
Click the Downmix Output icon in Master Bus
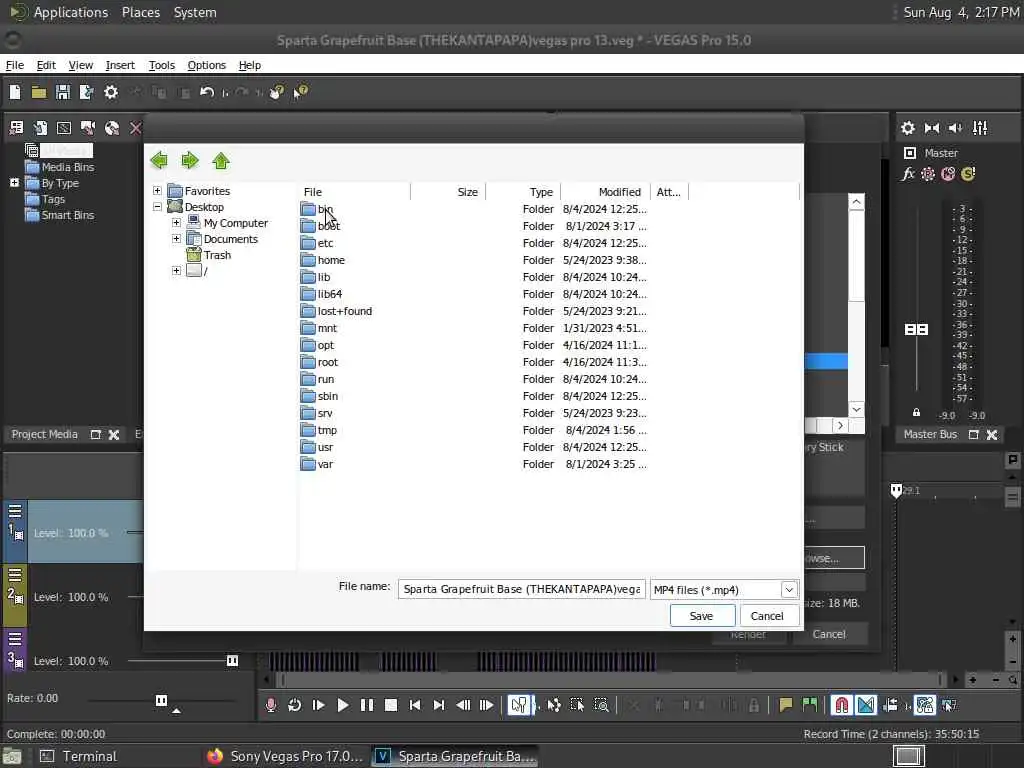pyautogui.click(x=932, y=128)
